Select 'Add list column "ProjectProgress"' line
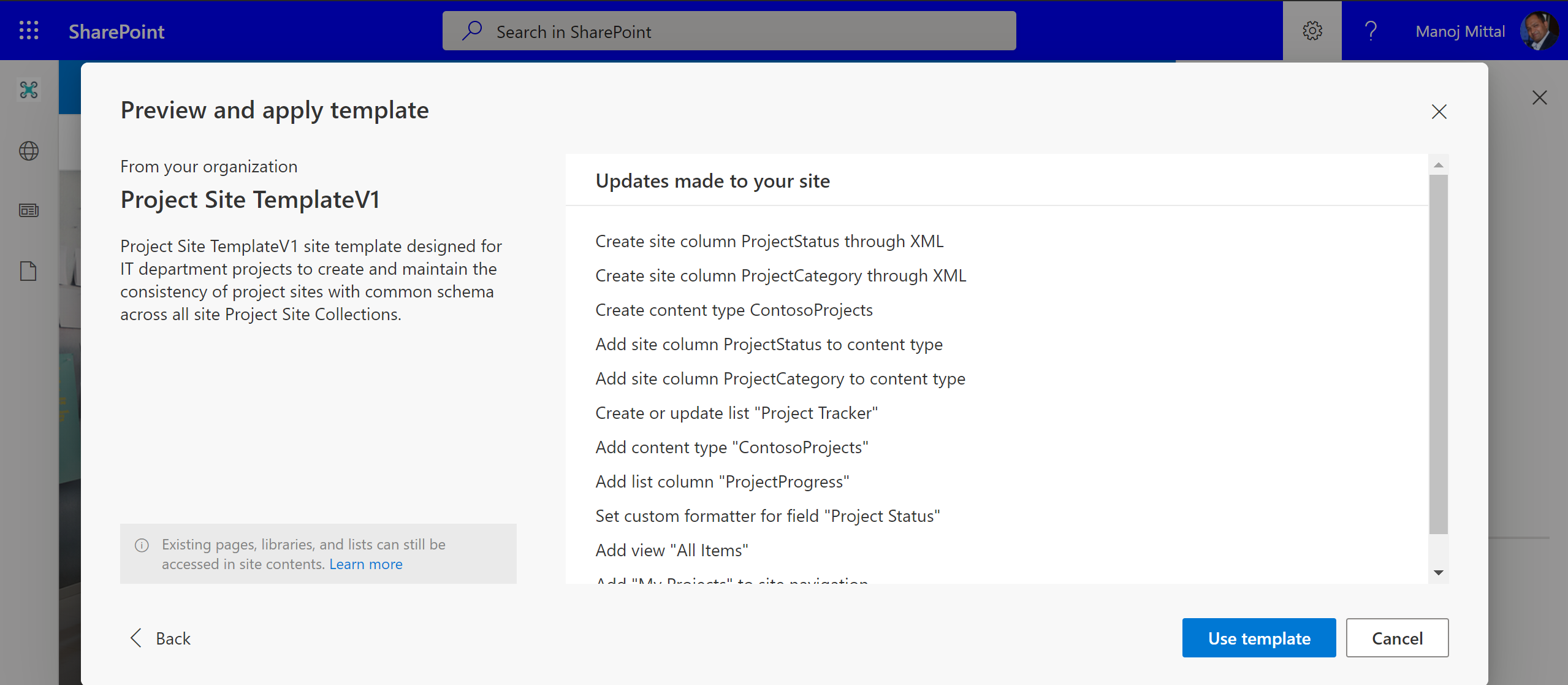This screenshot has height=685, width=1568. click(x=723, y=482)
